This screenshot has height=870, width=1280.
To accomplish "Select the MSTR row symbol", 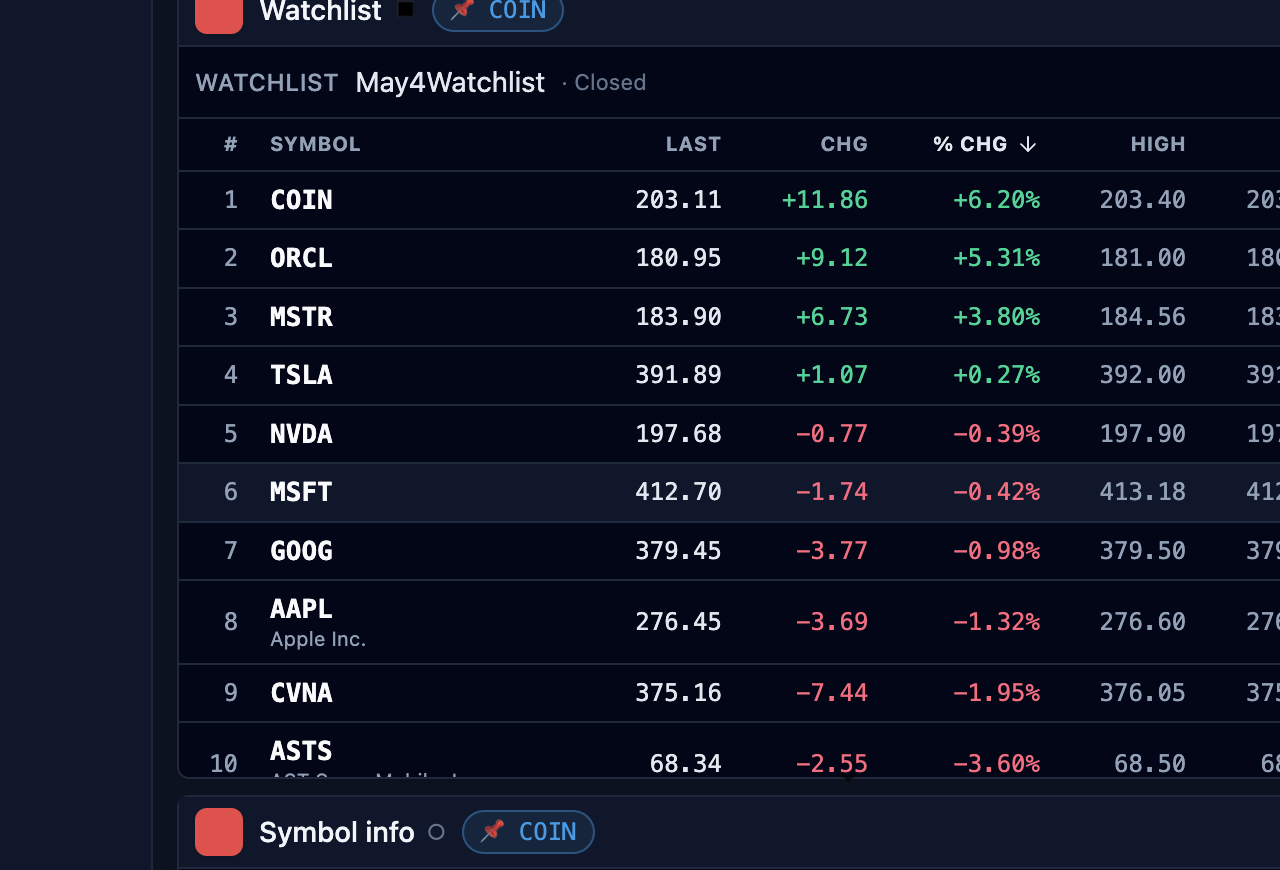I will pos(301,317).
